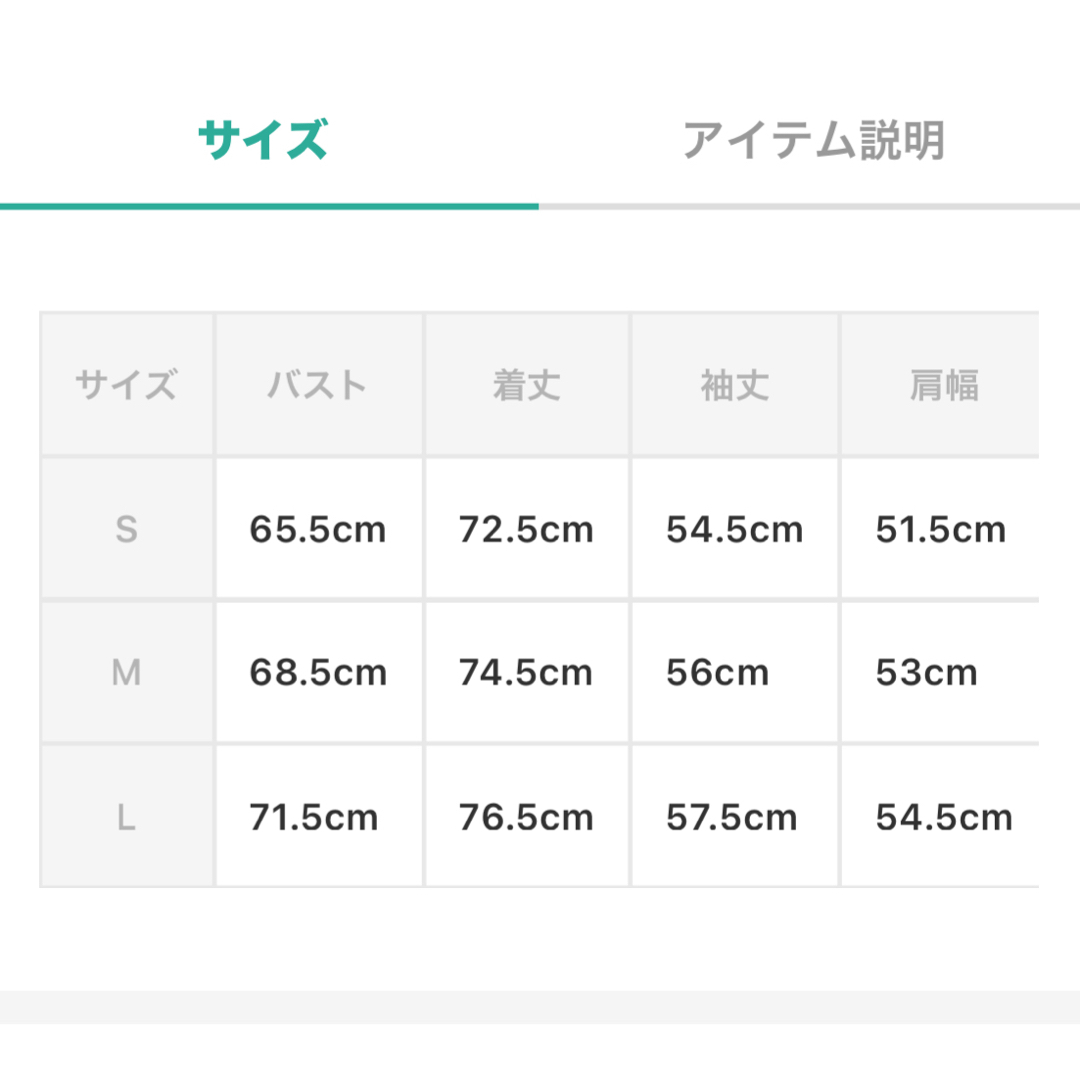Select the L size row label

tap(126, 818)
